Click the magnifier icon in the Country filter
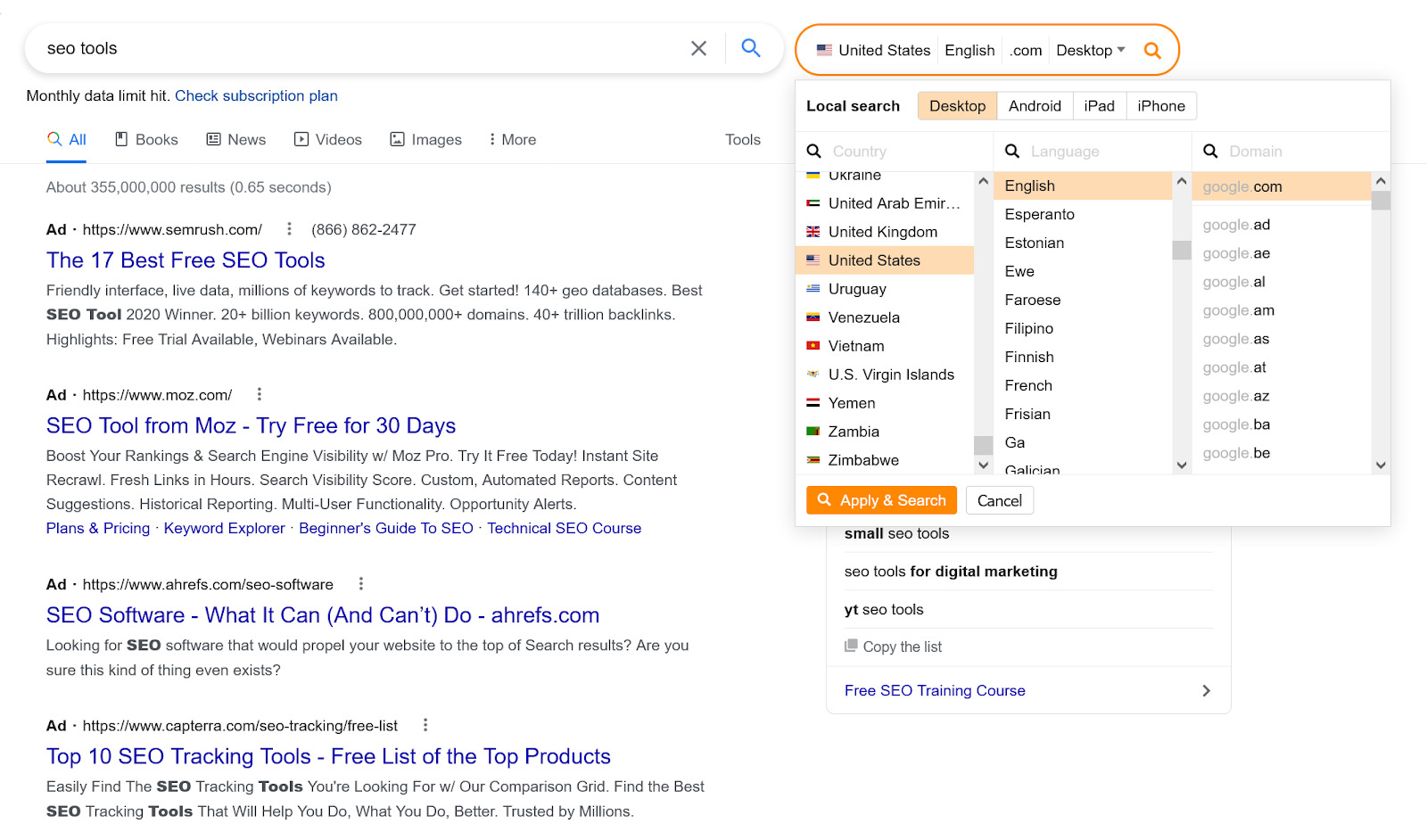1427x840 pixels. (814, 151)
